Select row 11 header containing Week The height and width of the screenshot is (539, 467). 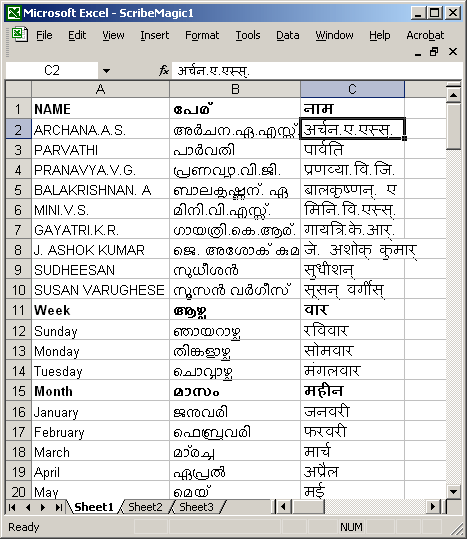(x=19, y=310)
